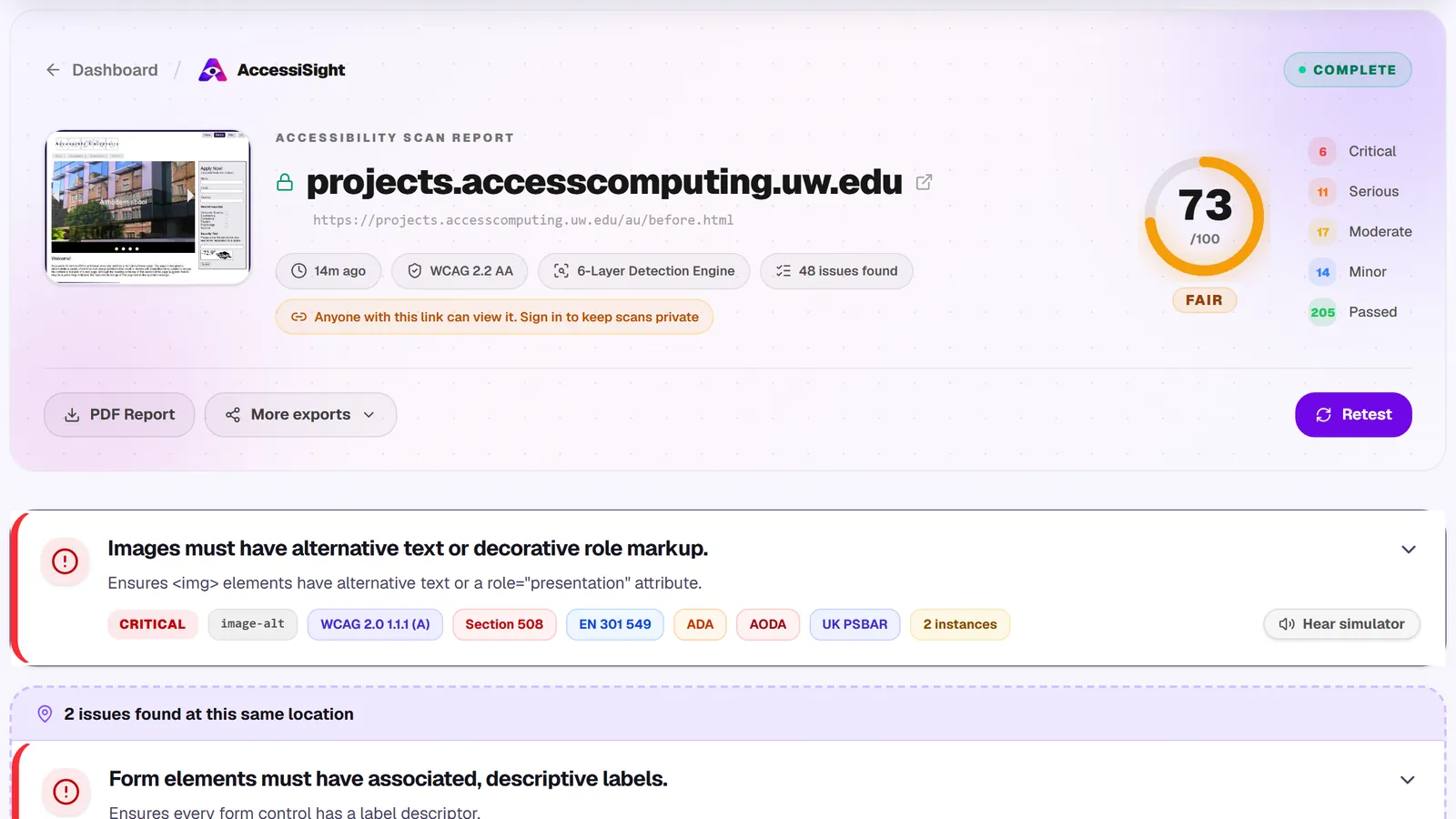Click the critical alert icon for images issue
The image size is (1456, 819).
[65, 561]
